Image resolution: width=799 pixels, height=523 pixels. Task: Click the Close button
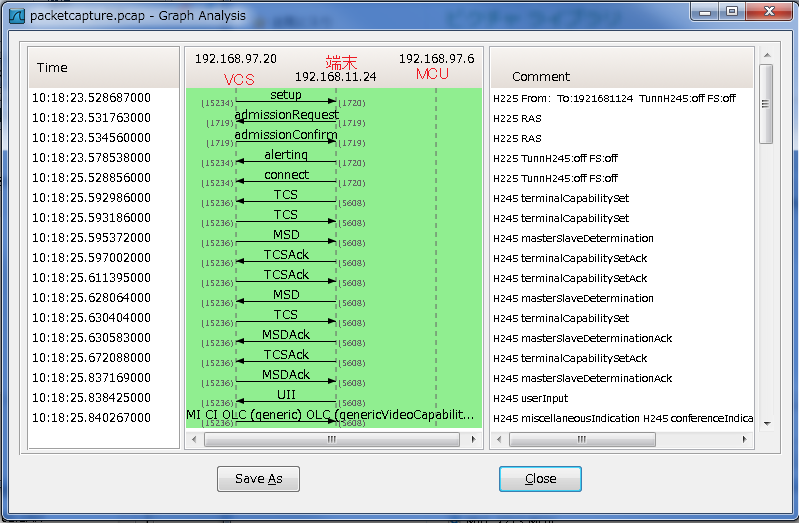coord(540,479)
